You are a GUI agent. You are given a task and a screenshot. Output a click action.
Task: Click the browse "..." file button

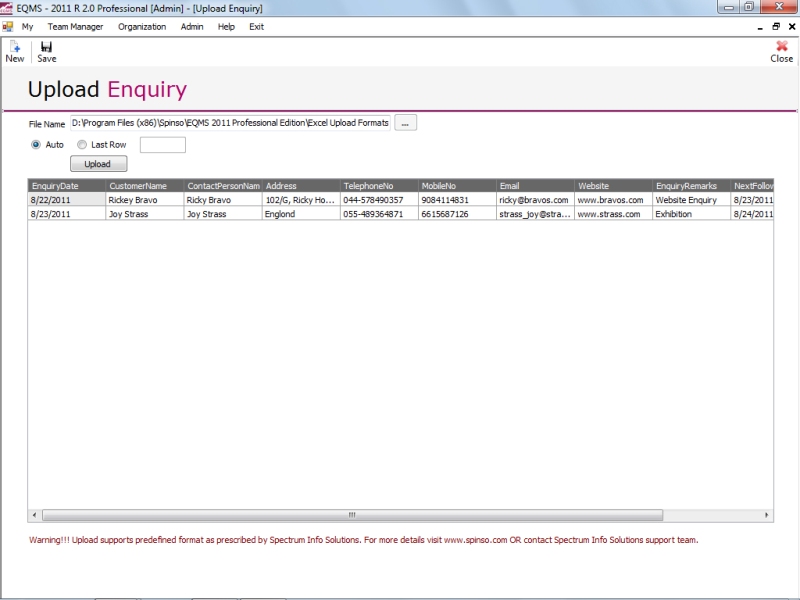[x=405, y=123]
